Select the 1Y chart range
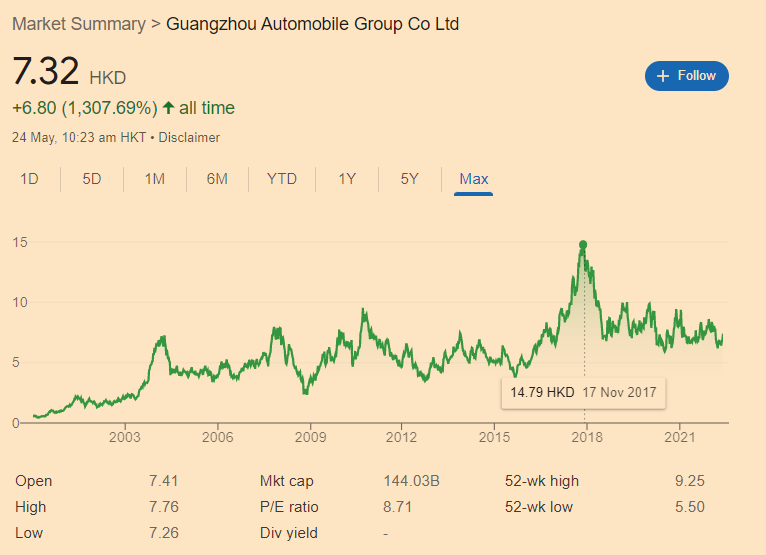The width and height of the screenshot is (766, 555). tap(347, 179)
